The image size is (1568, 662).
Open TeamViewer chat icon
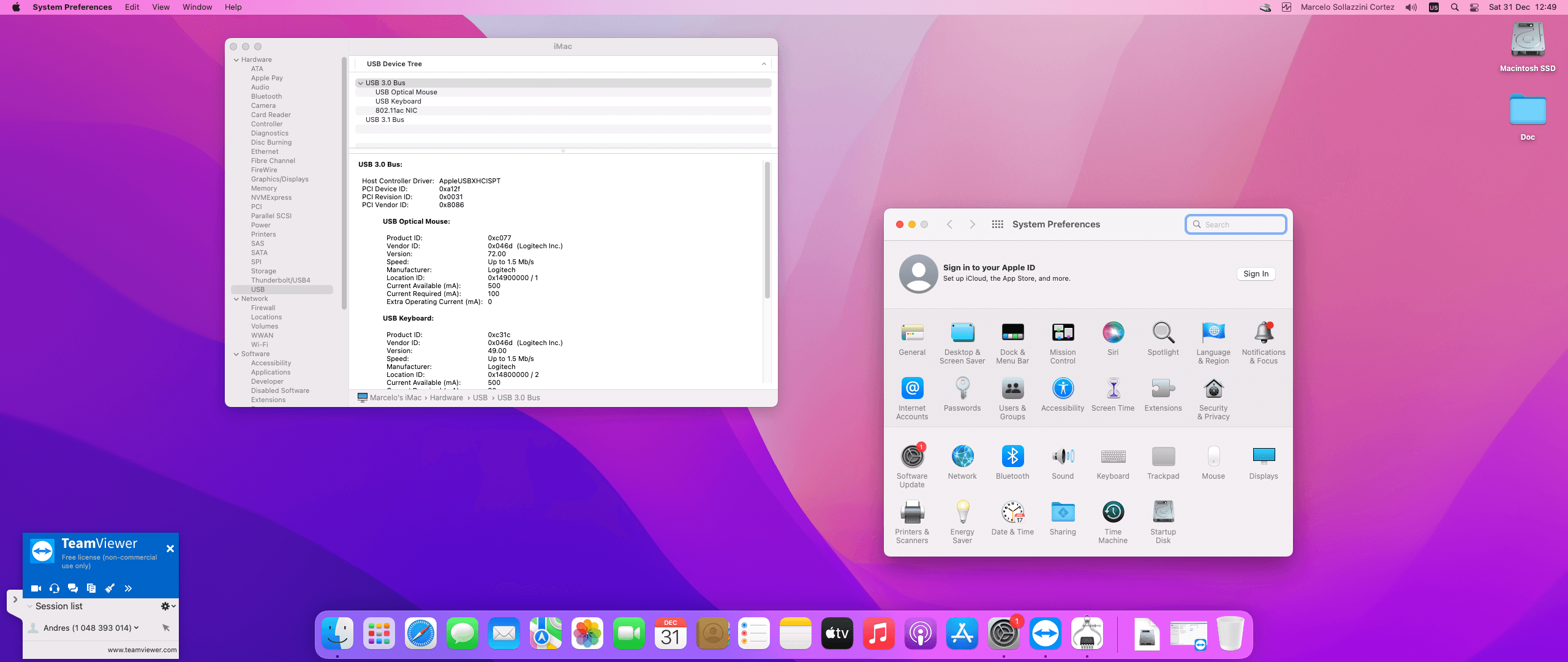[x=73, y=588]
